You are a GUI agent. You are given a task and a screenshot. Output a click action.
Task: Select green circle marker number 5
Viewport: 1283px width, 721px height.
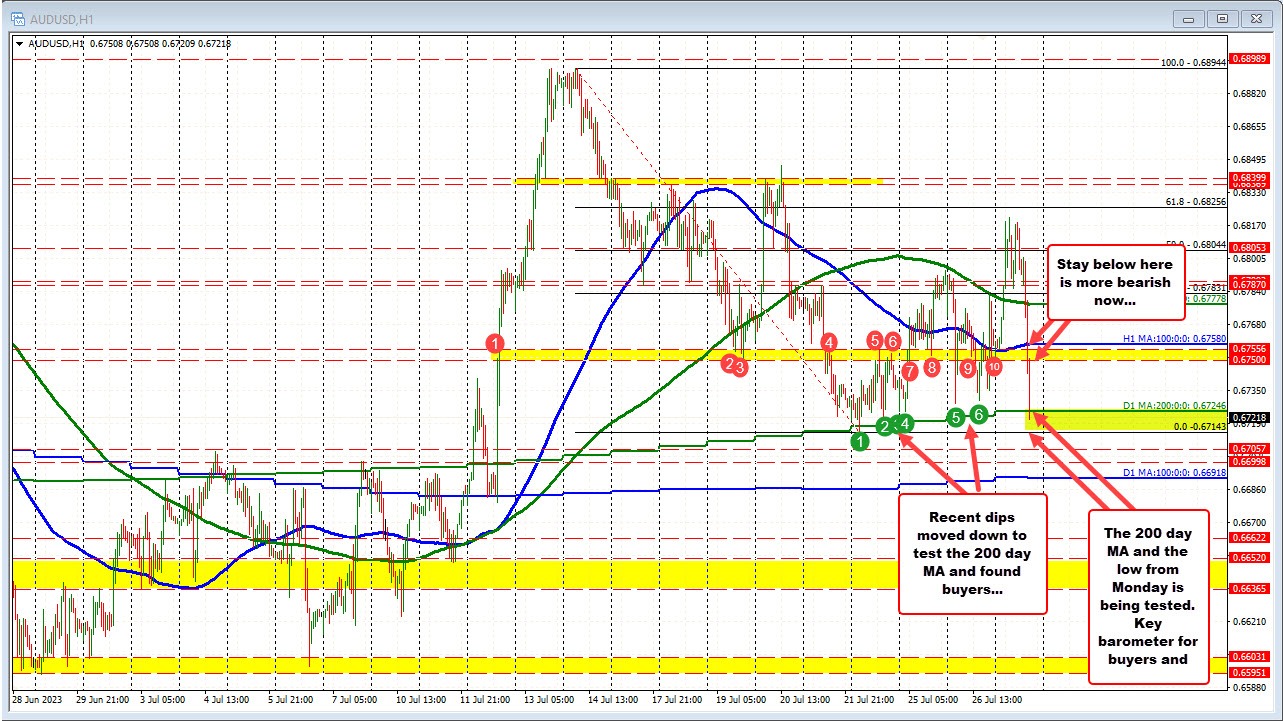pyautogui.click(x=956, y=416)
